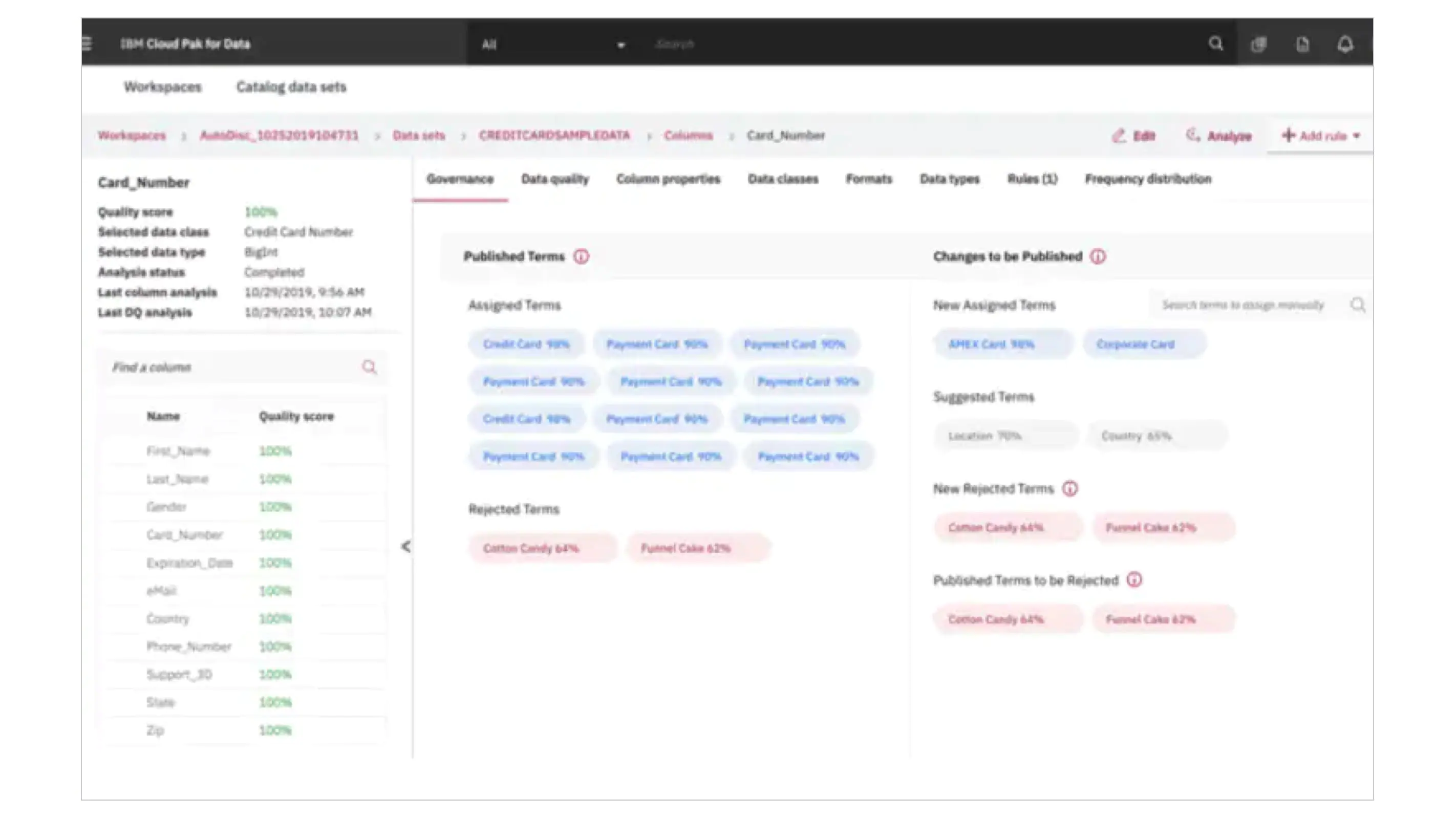Collapse the column list panel with the chevron

(x=405, y=547)
